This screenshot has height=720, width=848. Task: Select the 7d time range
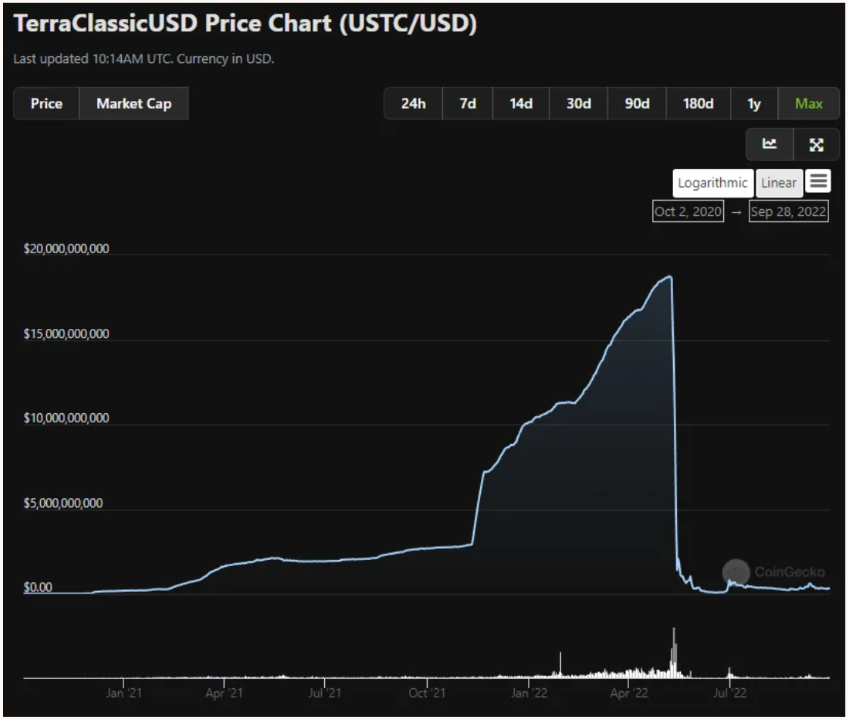[x=468, y=103]
